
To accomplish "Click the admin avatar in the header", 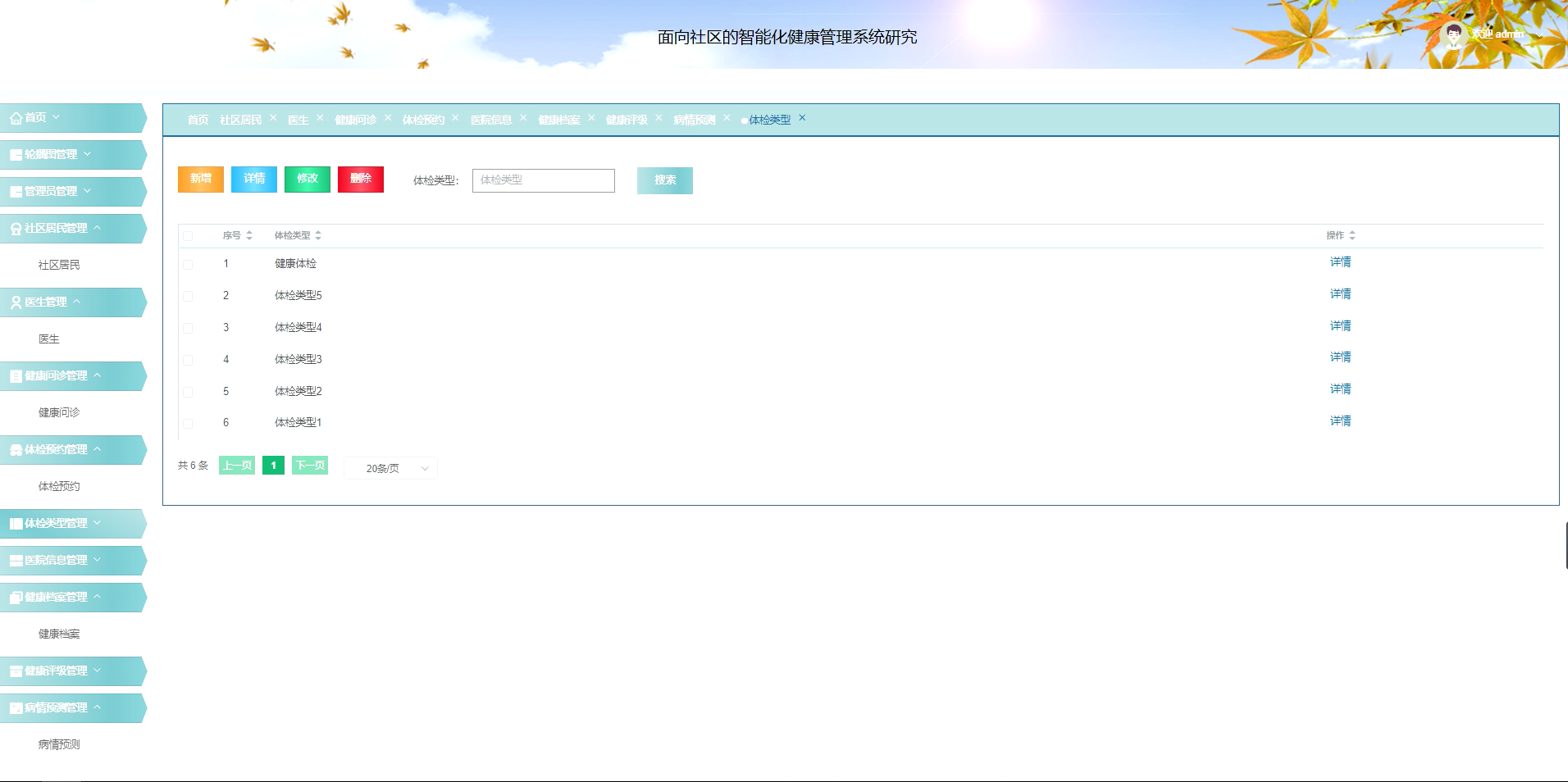I will point(1453,34).
